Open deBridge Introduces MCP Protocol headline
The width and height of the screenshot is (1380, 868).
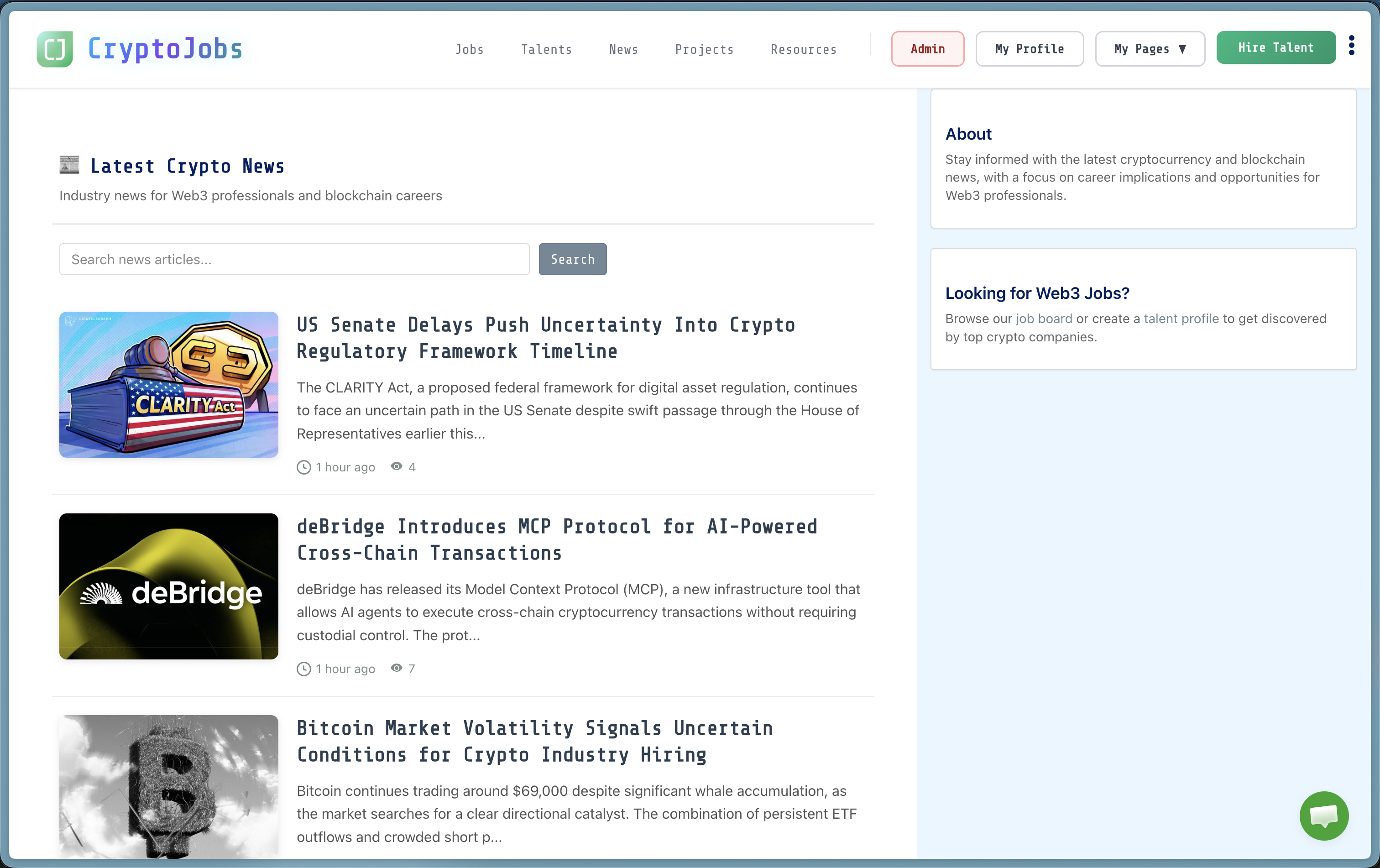point(557,540)
